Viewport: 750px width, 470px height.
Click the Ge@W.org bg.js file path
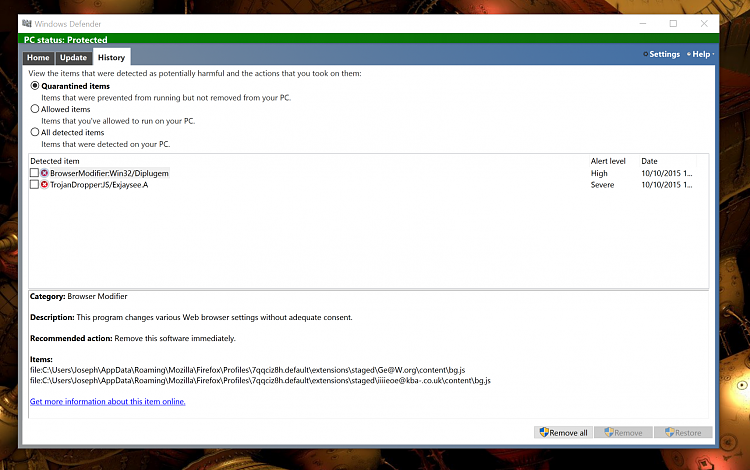(247, 370)
